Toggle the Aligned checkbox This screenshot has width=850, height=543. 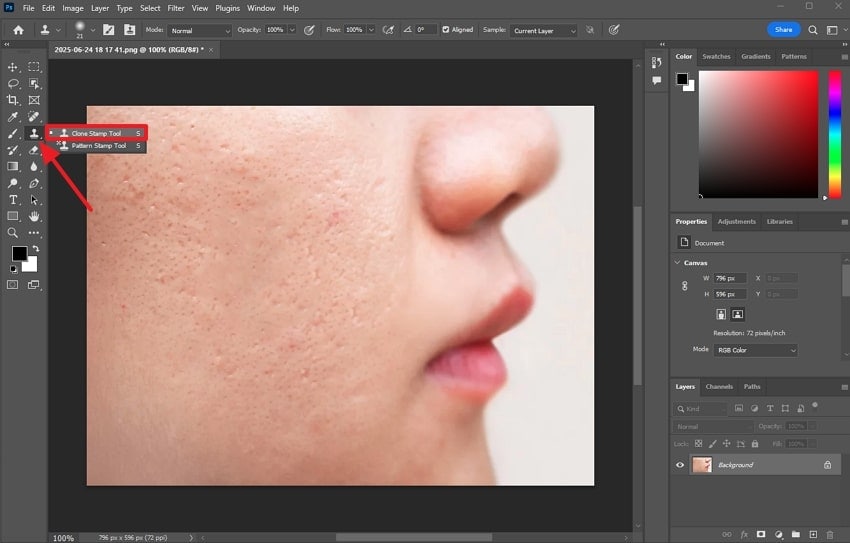pyautogui.click(x=446, y=30)
